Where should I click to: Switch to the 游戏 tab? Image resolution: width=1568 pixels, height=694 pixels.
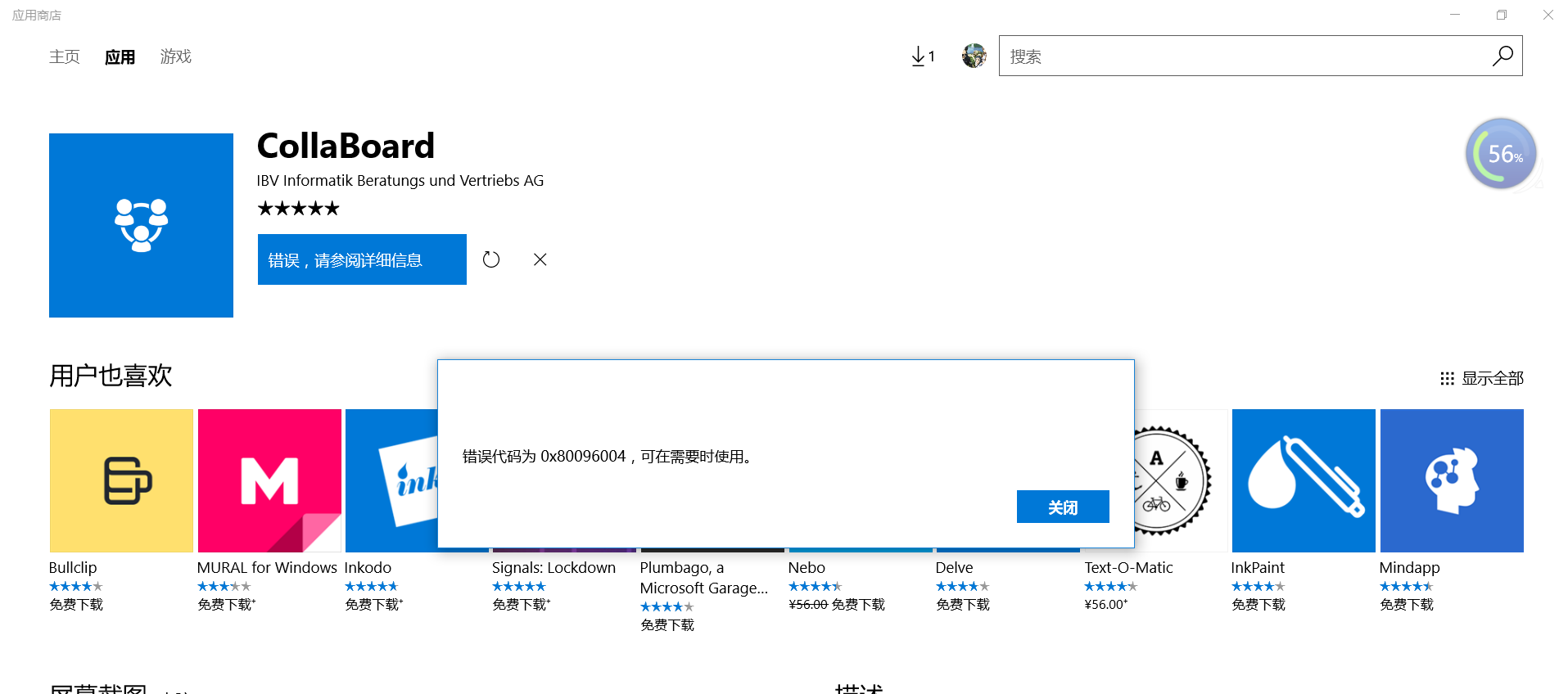point(176,56)
